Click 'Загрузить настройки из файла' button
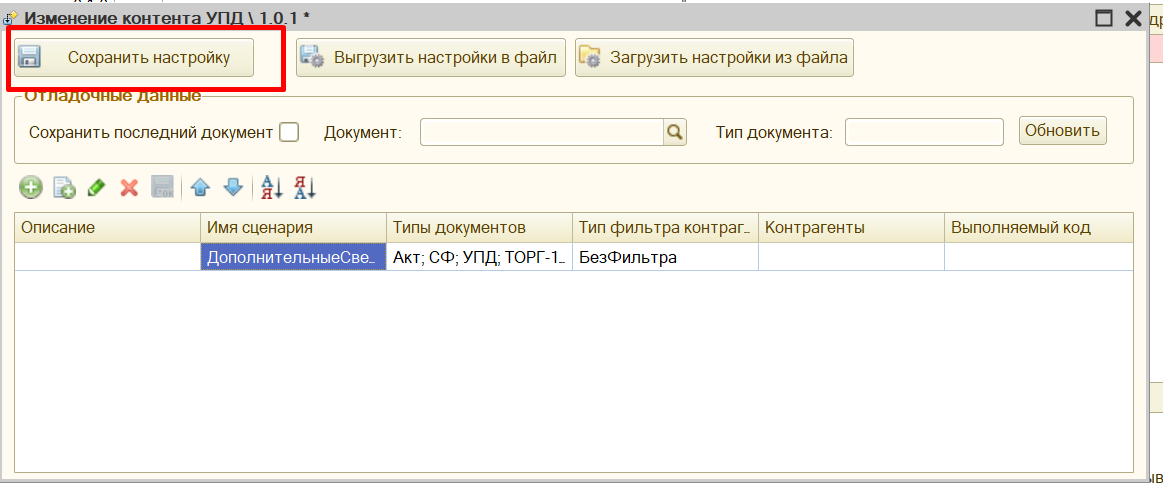Image resolution: width=1163 pixels, height=489 pixels. click(714, 58)
